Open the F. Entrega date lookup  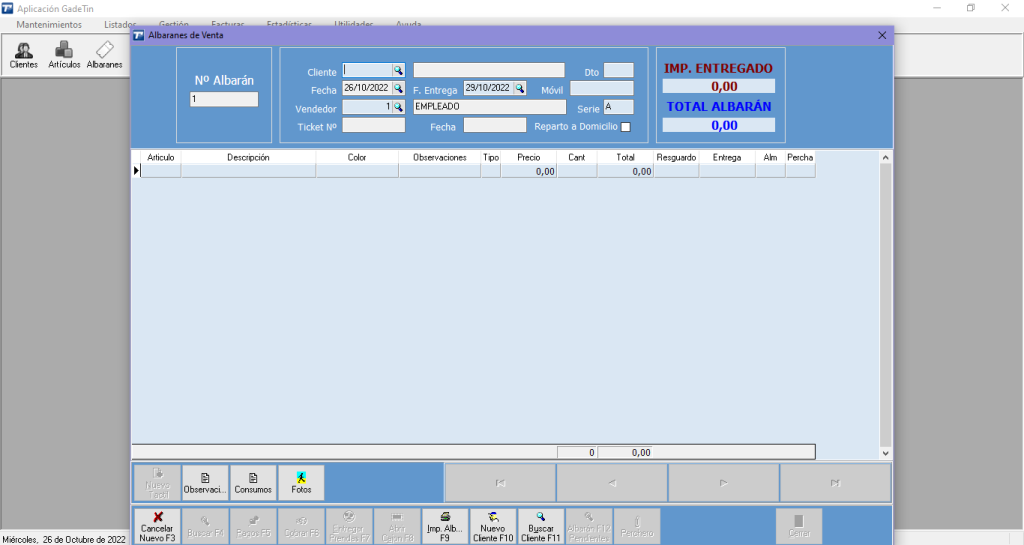tap(520, 88)
